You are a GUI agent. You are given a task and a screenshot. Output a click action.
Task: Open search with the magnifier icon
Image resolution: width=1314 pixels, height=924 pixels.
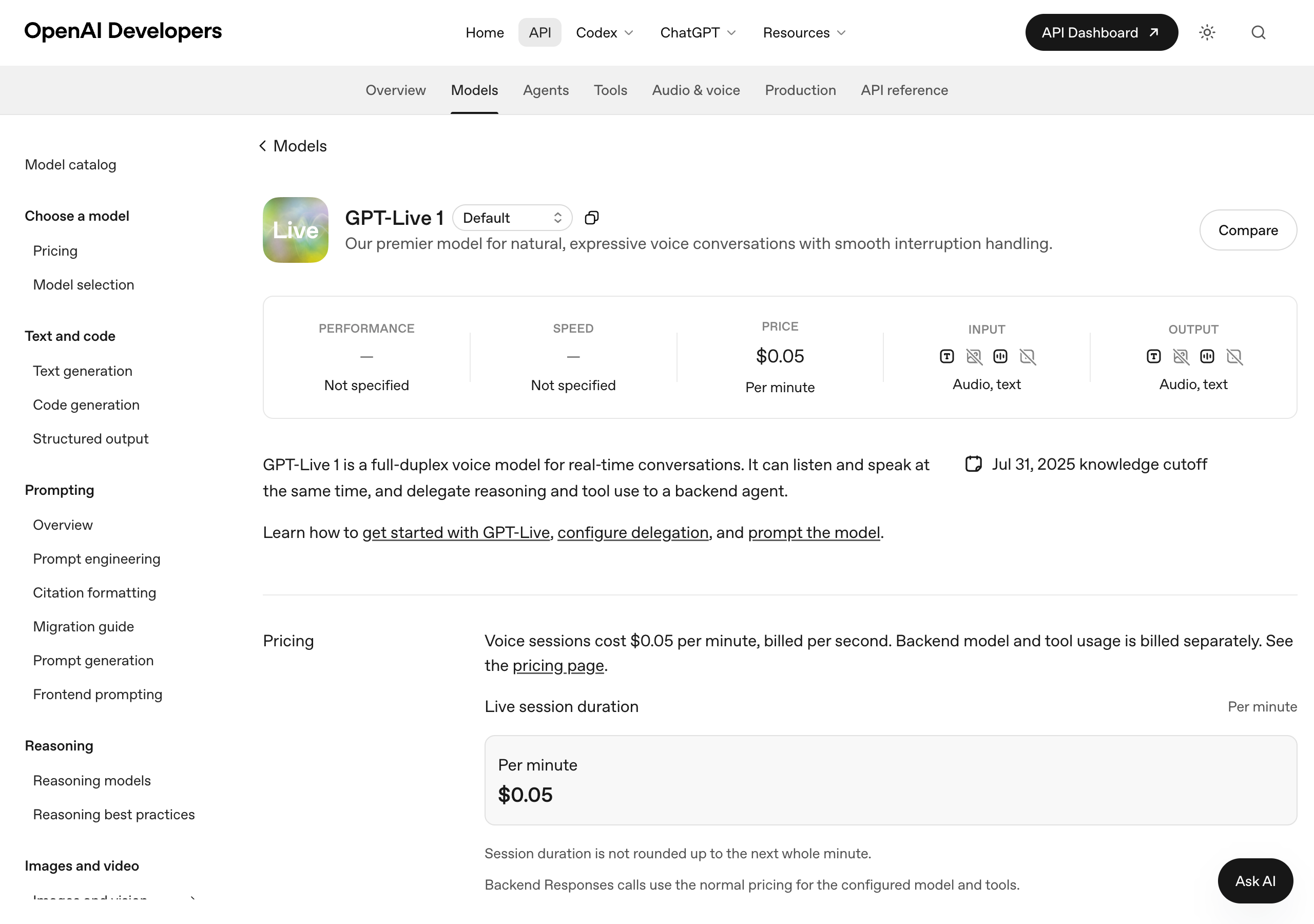[x=1258, y=33]
